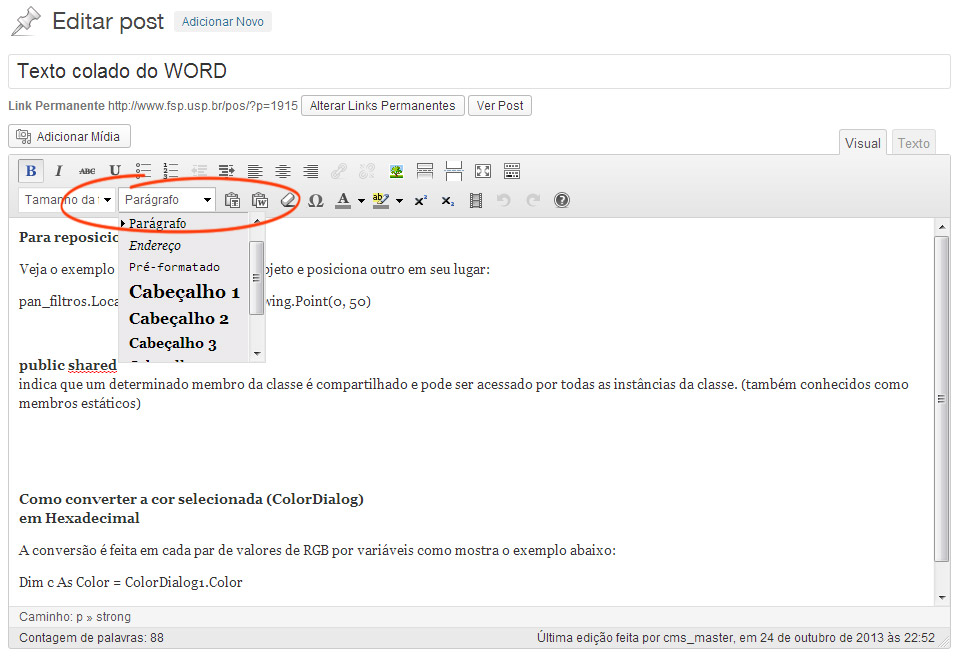Insert a page break
The height and width of the screenshot is (667, 964).
pyautogui.click(x=454, y=171)
